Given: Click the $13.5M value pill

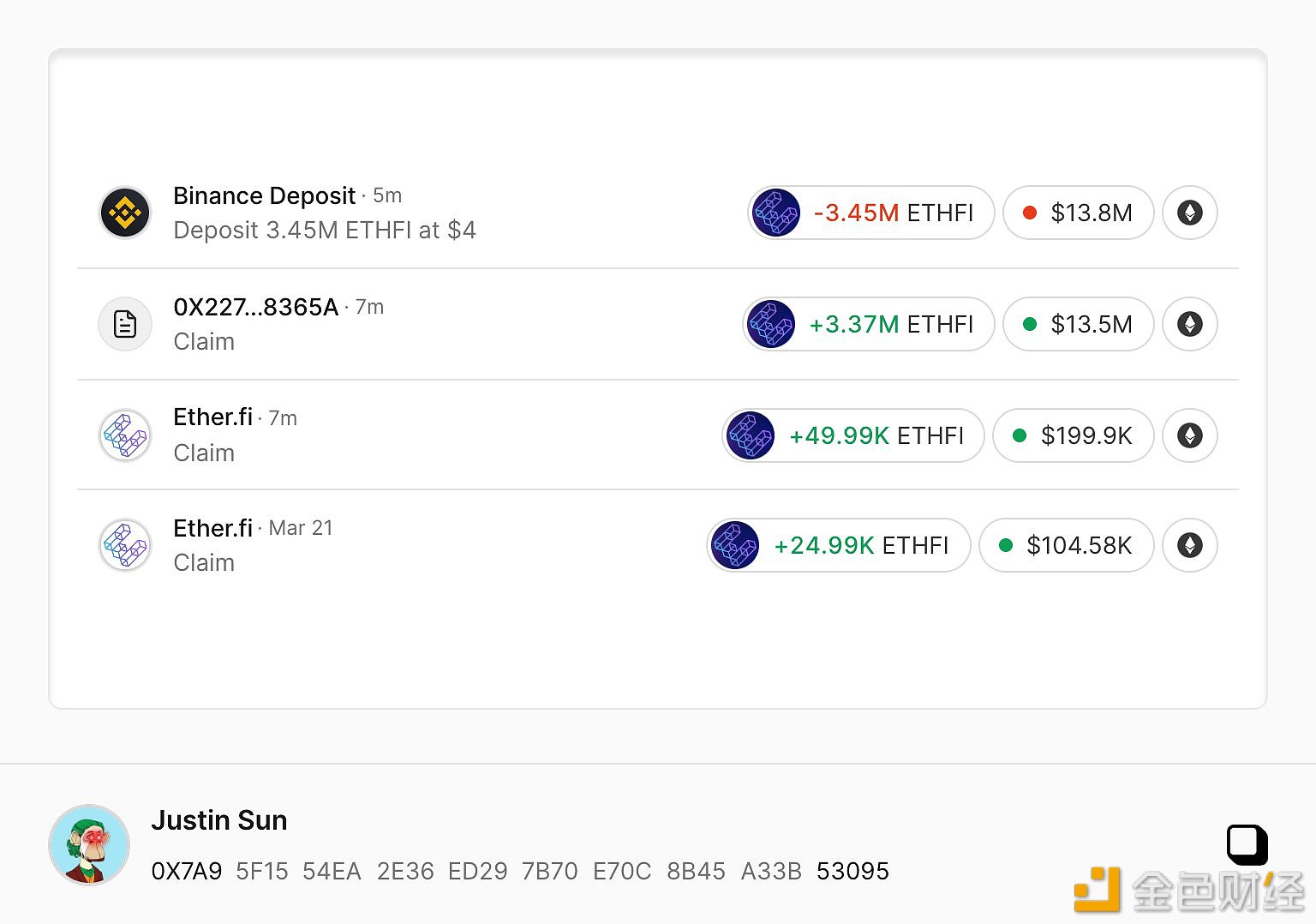Looking at the screenshot, I should click(1078, 324).
